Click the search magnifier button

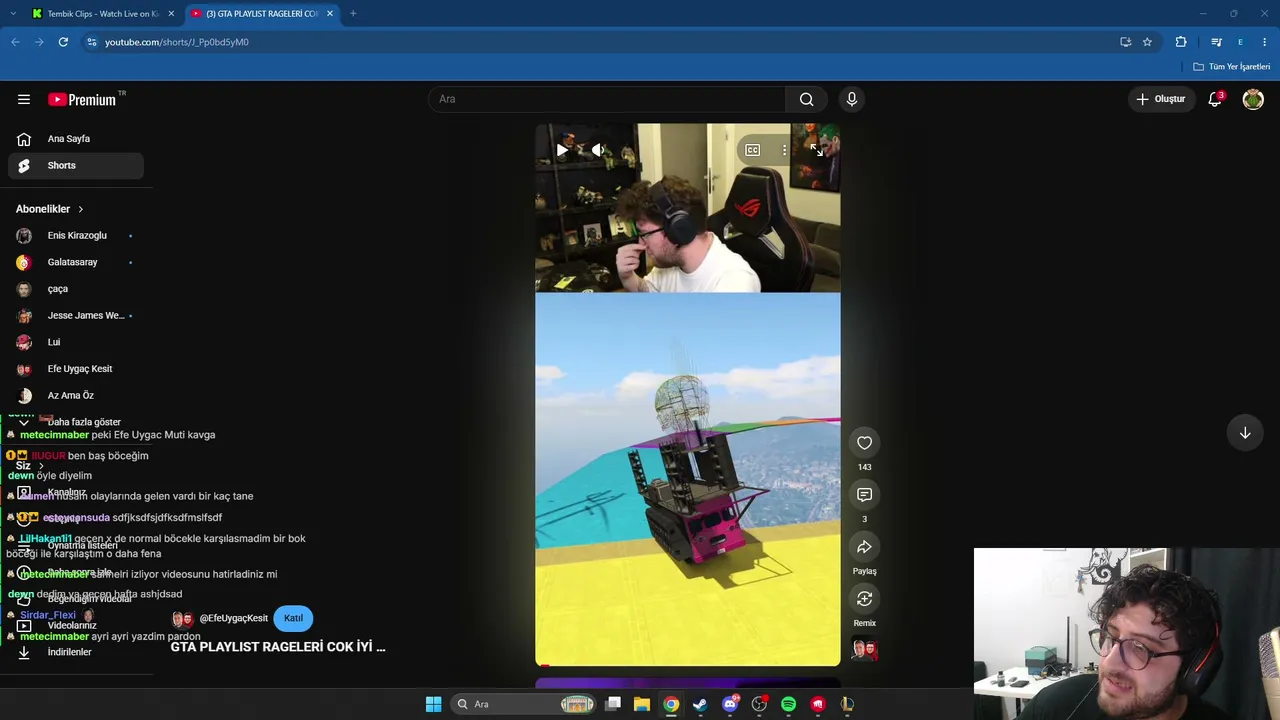806,99
